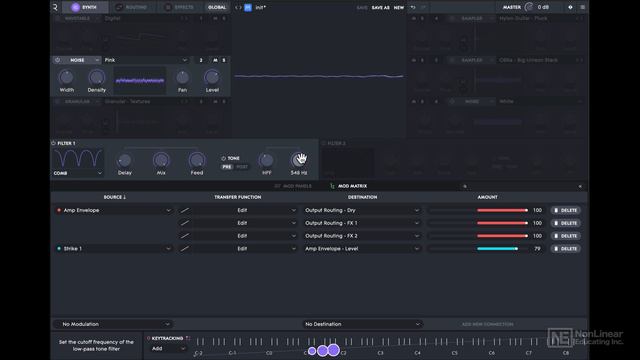Toggle the Noise oscillator power button
The width and height of the screenshot is (640, 360).
(57, 60)
